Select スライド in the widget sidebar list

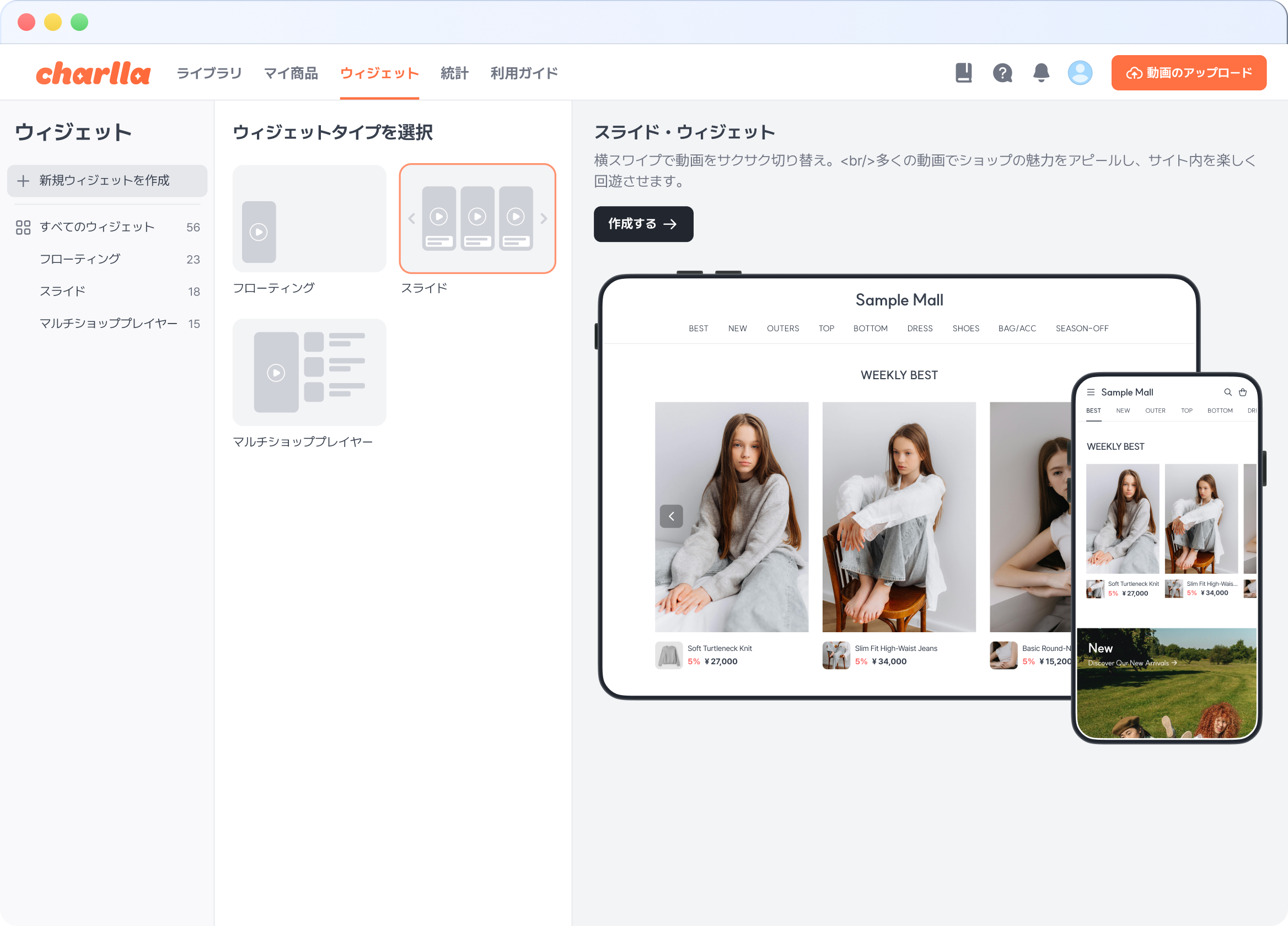61,290
